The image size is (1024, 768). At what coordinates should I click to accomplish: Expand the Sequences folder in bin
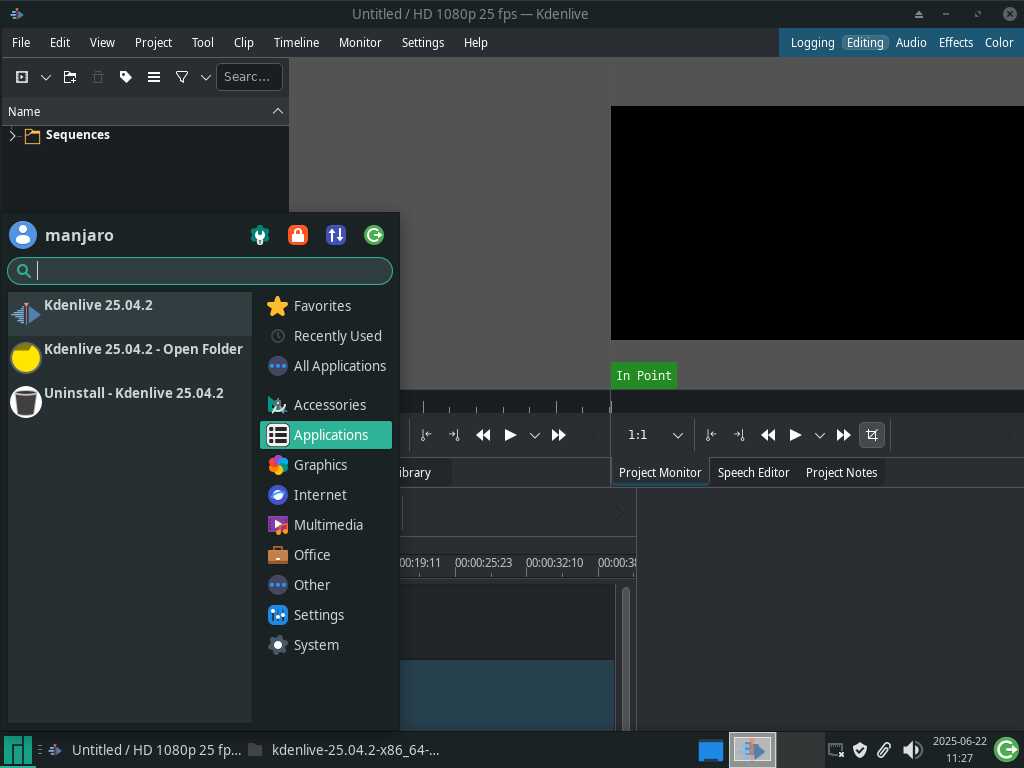click(x=13, y=135)
